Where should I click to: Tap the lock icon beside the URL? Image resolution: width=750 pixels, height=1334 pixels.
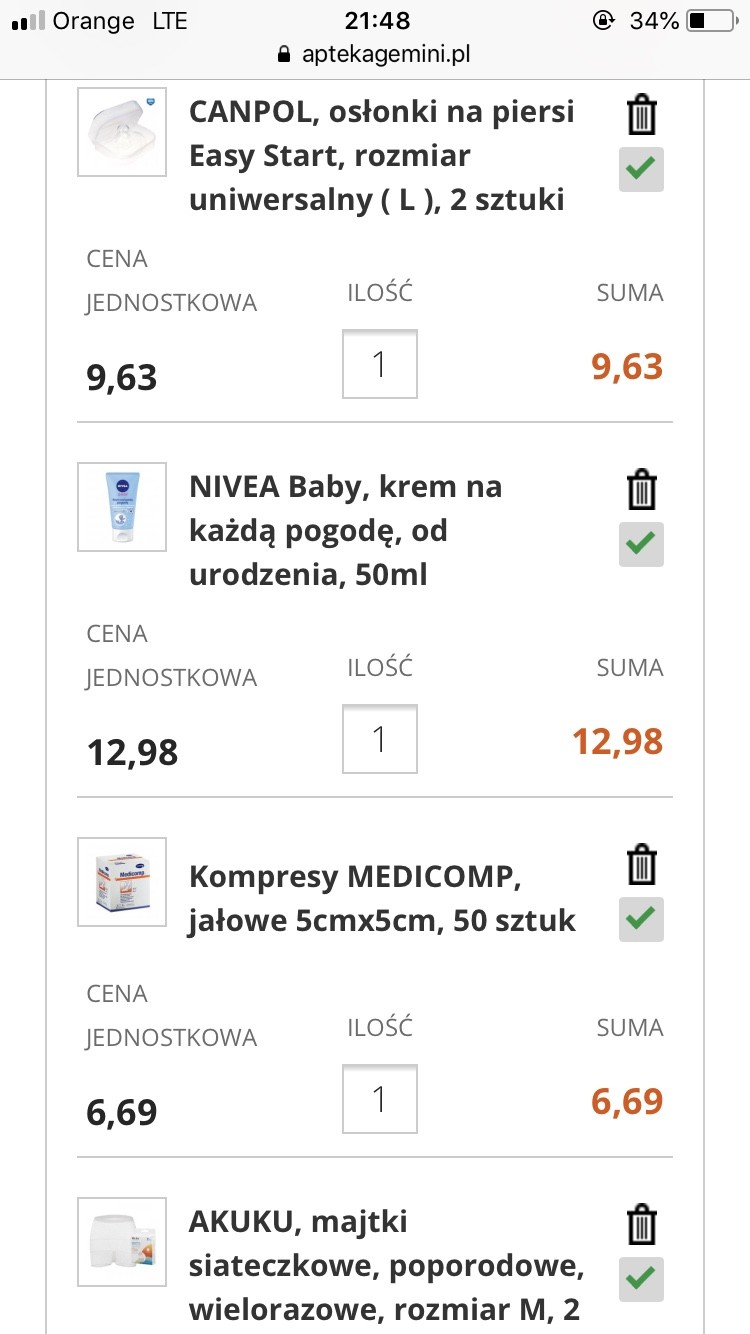coord(283,54)
